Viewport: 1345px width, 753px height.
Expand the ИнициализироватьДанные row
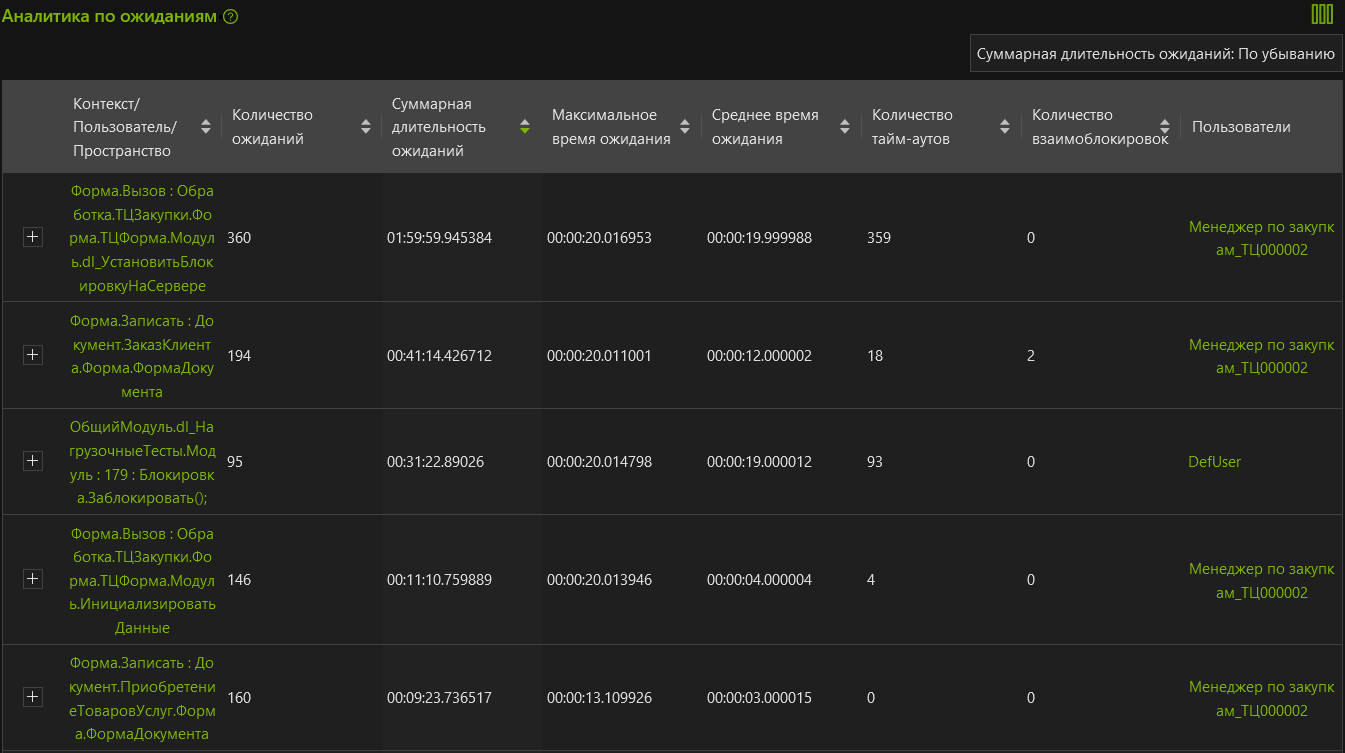pyautogui.click(x=33, y=579)
